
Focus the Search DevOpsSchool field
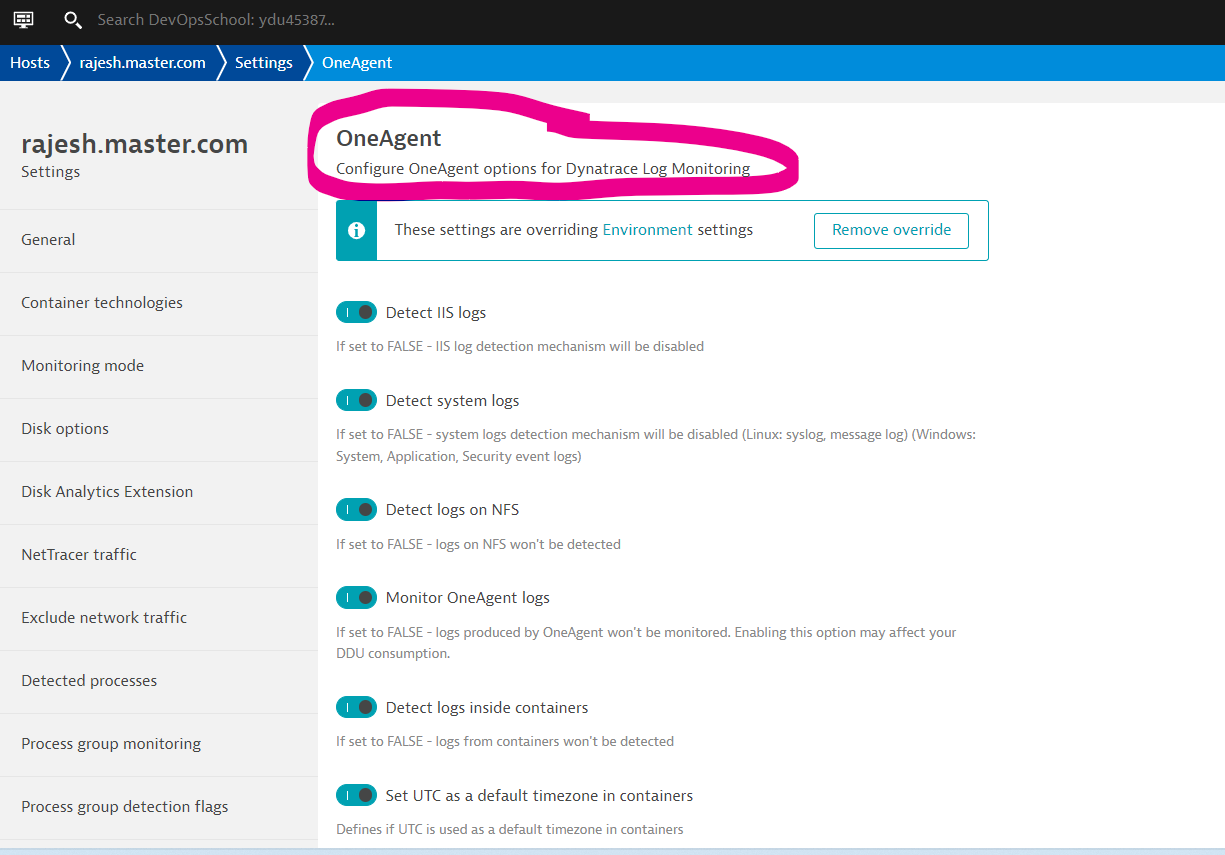tap(216, 20)
